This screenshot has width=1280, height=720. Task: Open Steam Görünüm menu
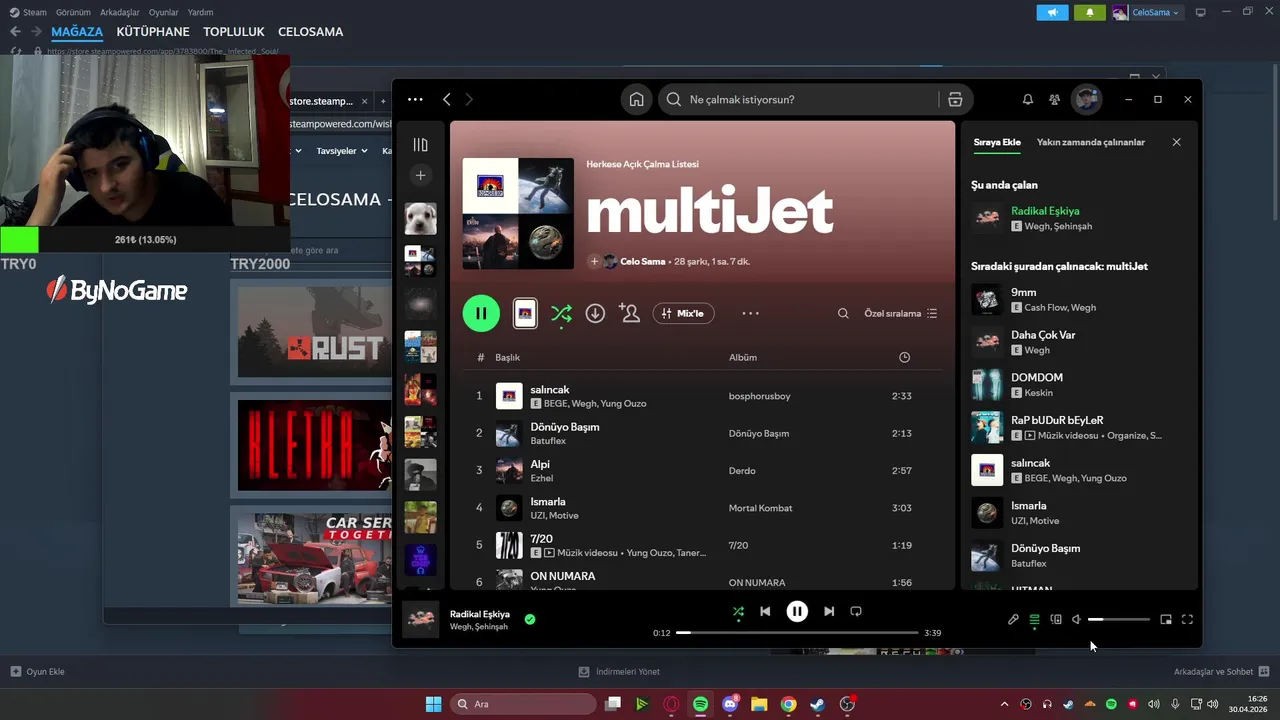point(73,12)
